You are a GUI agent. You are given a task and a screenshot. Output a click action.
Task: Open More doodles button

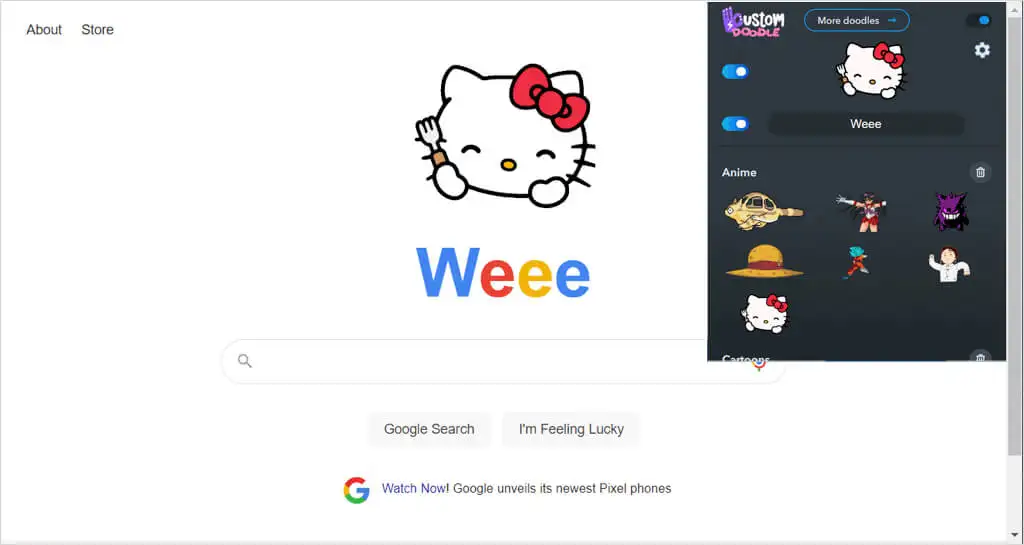point(857,20)
